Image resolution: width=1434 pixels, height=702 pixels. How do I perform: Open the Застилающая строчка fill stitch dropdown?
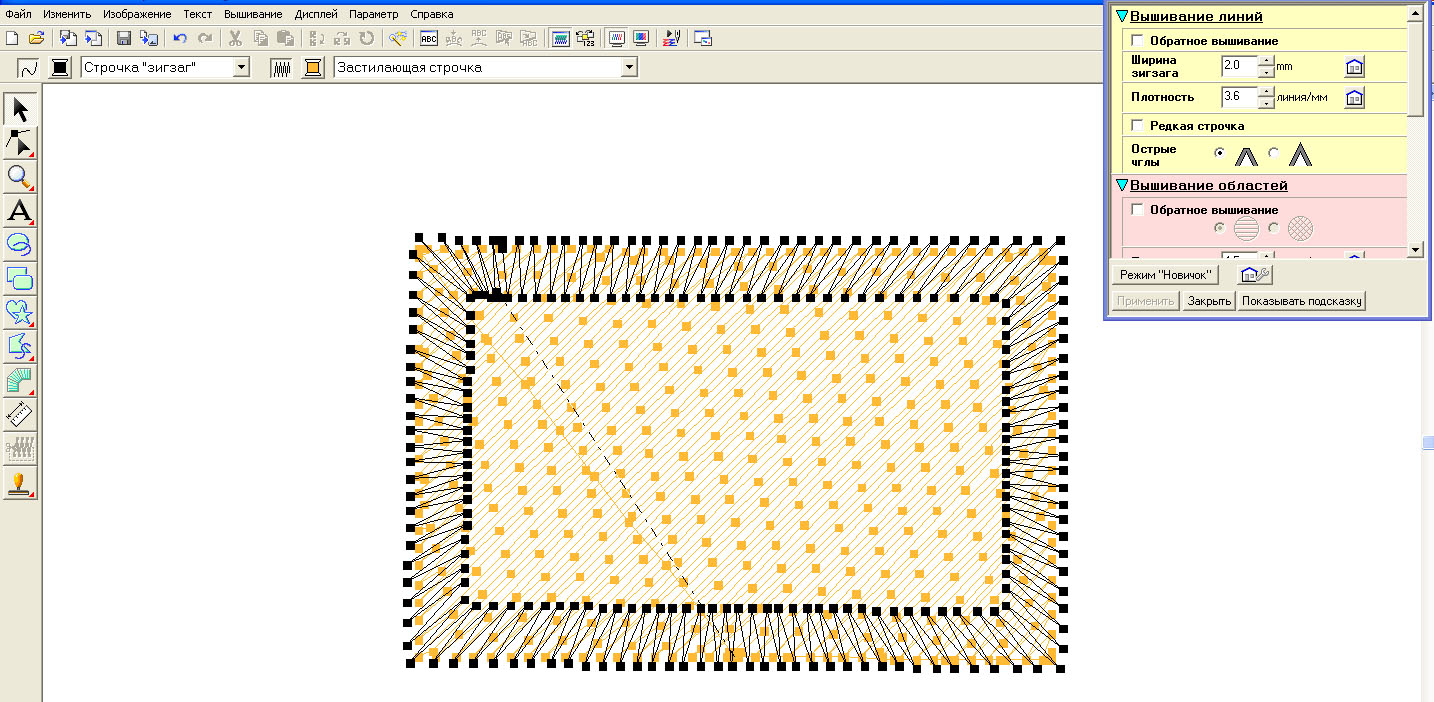628,67
